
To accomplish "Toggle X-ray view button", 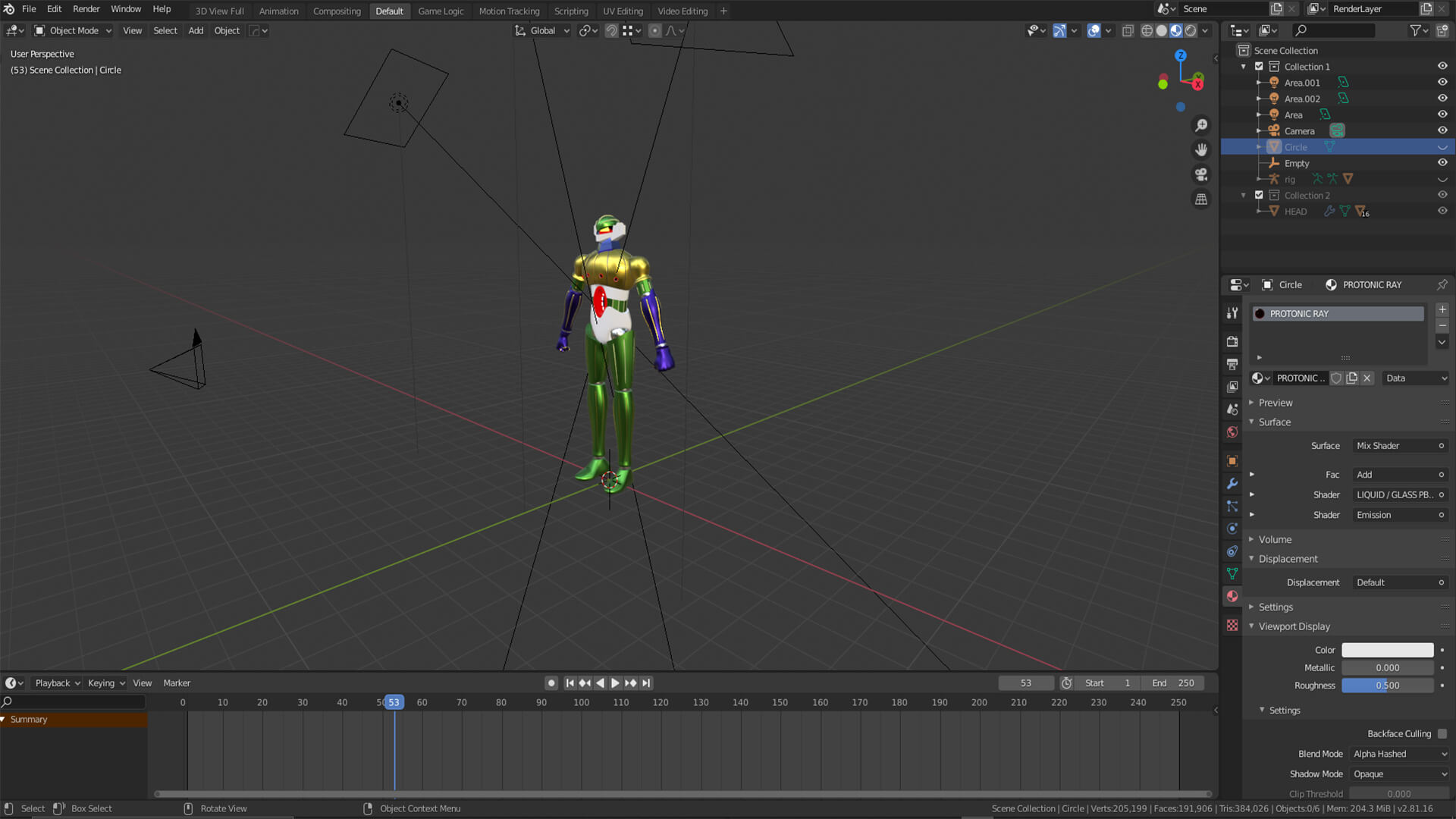I will 1128,30.
